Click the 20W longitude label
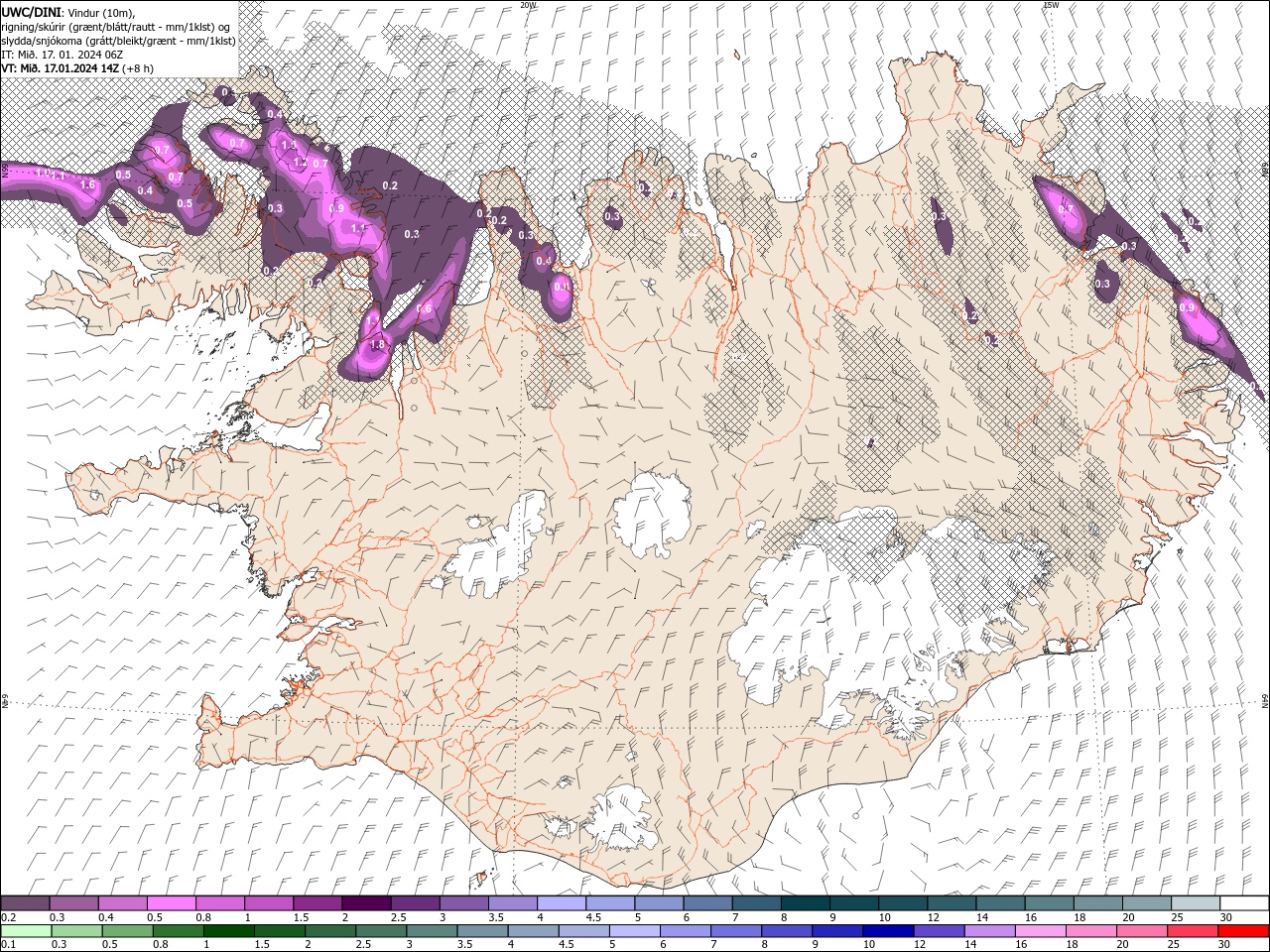1270x952 pixels. pyautogui.click(x=528, y=5)
